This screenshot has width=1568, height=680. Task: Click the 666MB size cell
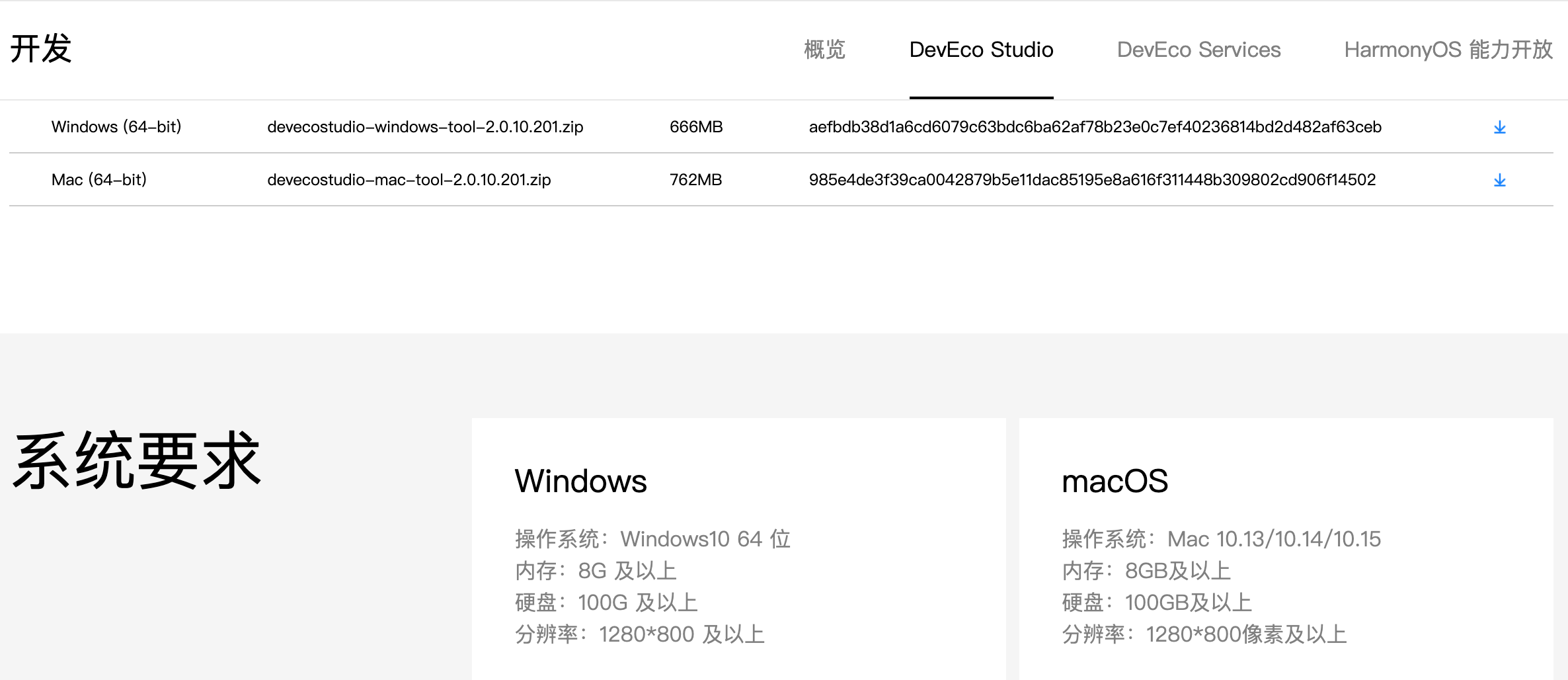point(696,126)
